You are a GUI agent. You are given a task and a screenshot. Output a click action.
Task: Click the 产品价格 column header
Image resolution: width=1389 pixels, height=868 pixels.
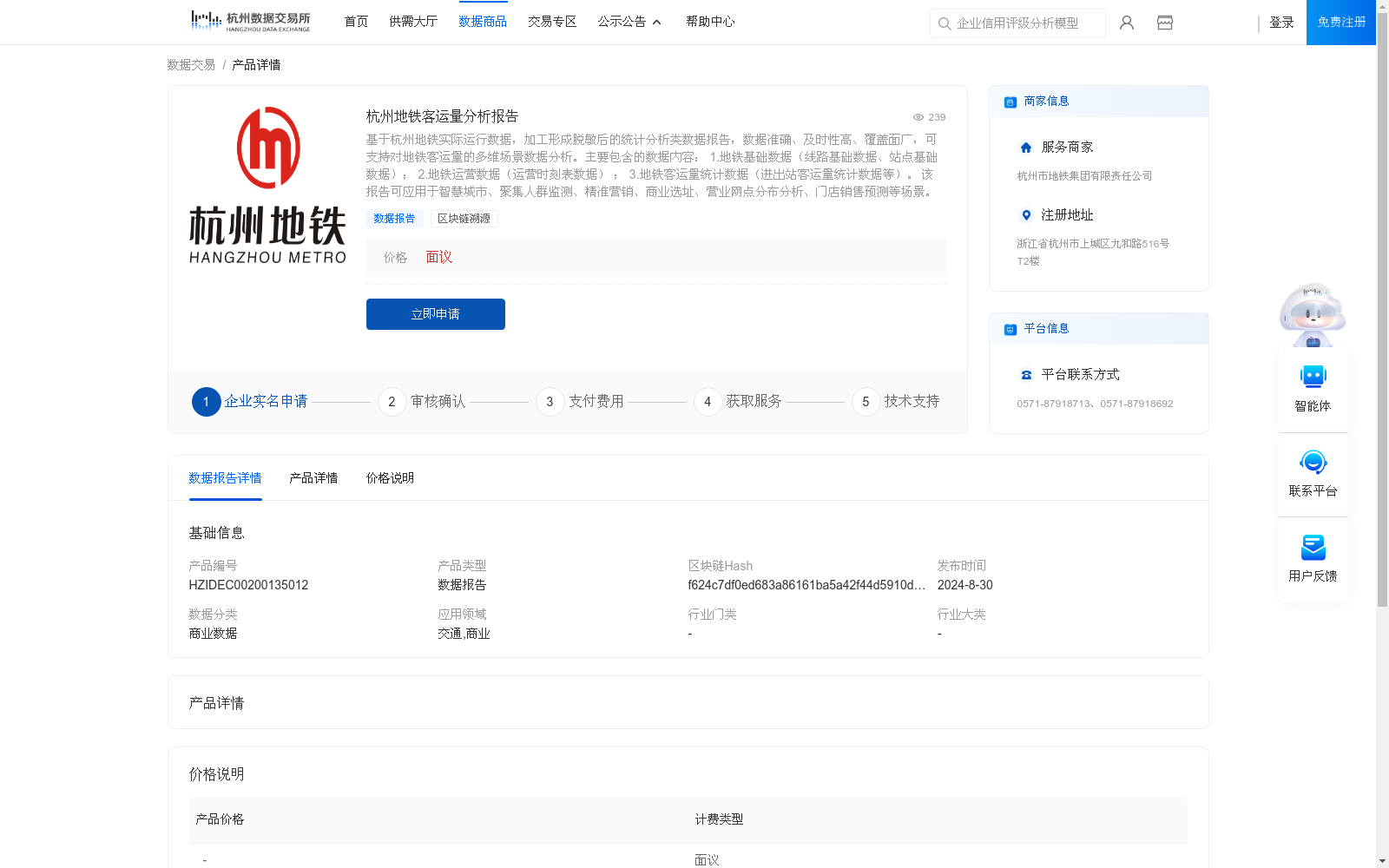click(x=220, y=819)
